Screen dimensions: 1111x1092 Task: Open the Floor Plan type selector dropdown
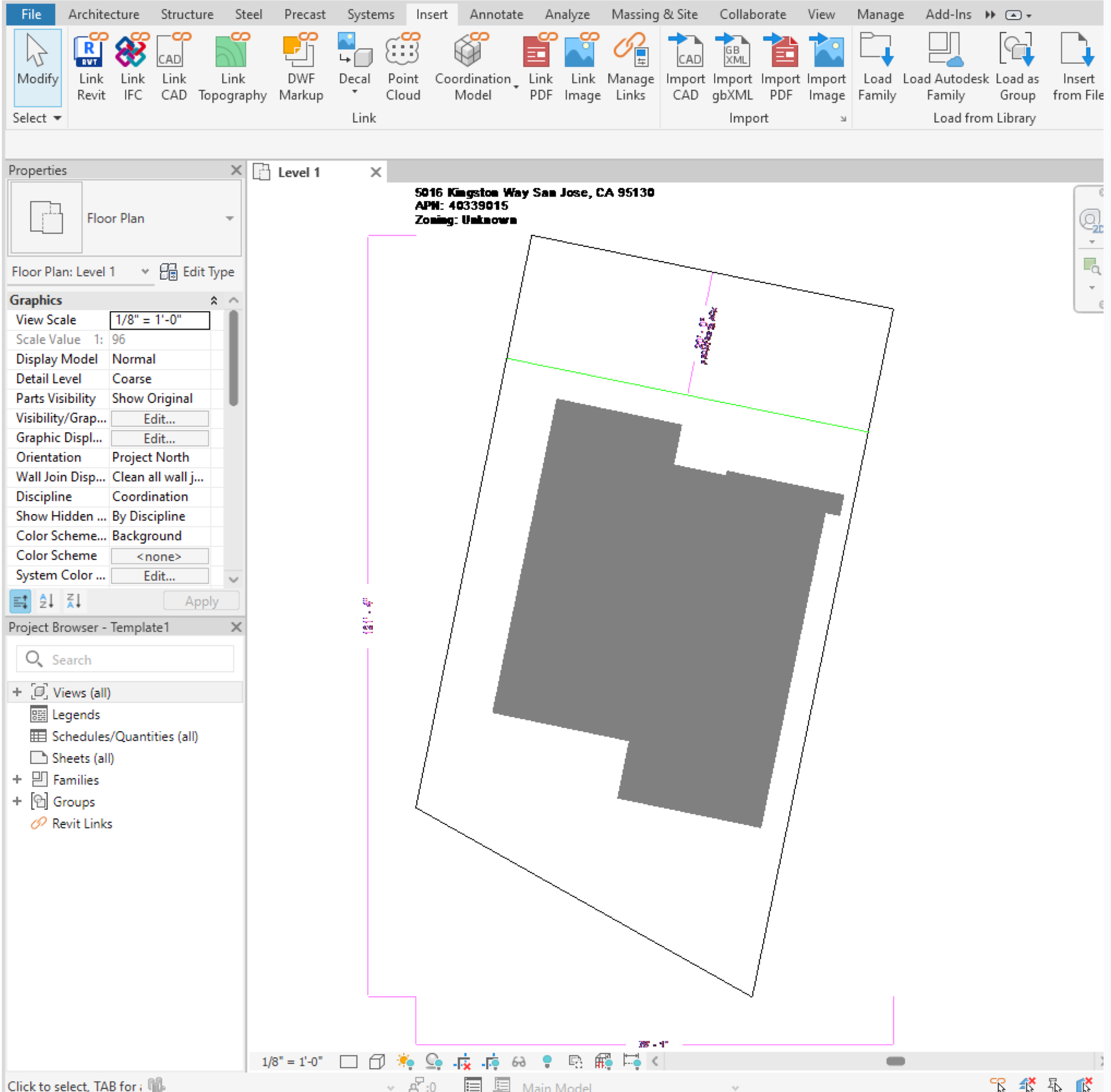click(229, 219)
